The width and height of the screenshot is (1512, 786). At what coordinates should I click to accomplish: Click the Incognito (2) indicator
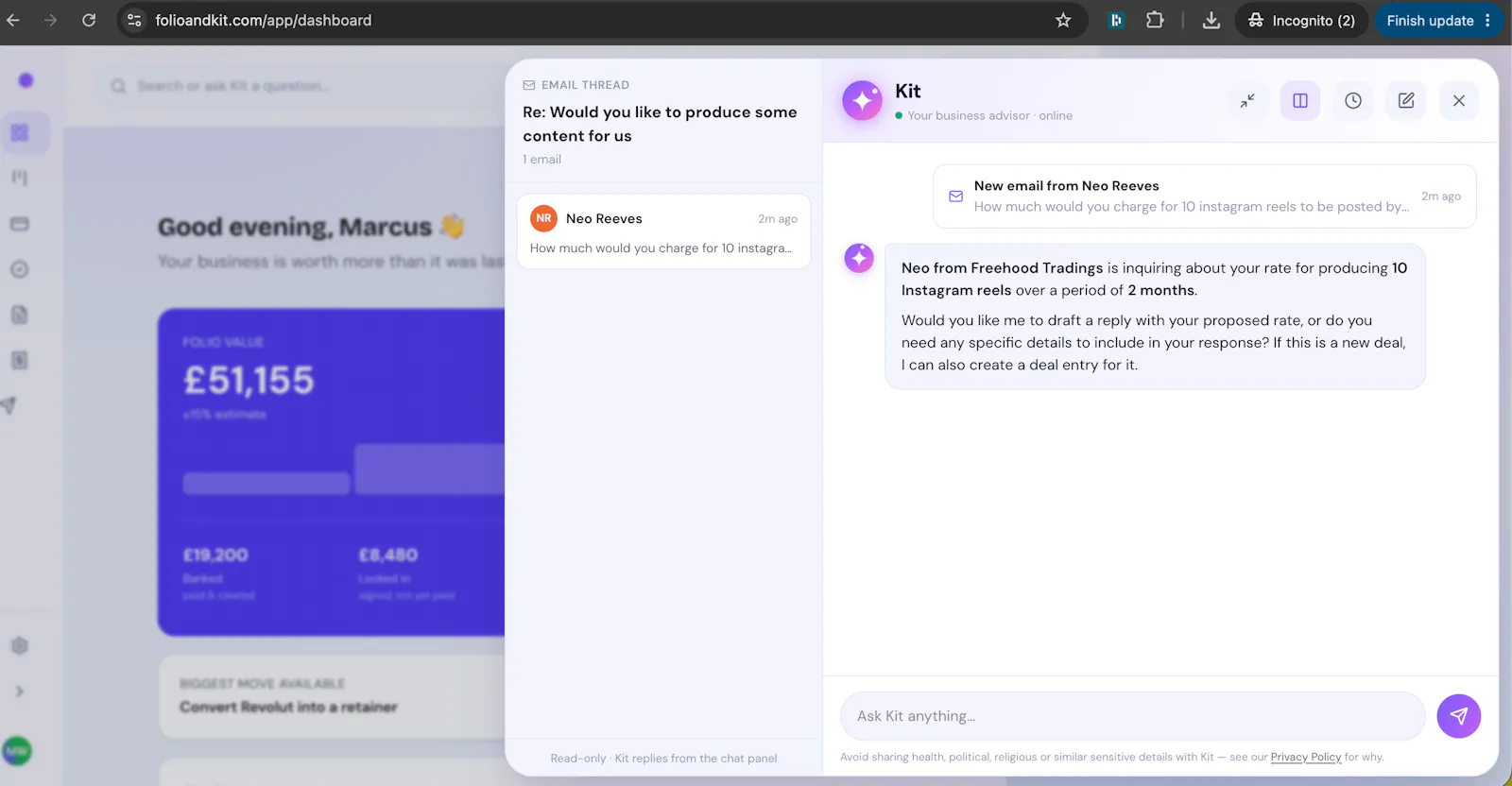(x=1301, y=20)
